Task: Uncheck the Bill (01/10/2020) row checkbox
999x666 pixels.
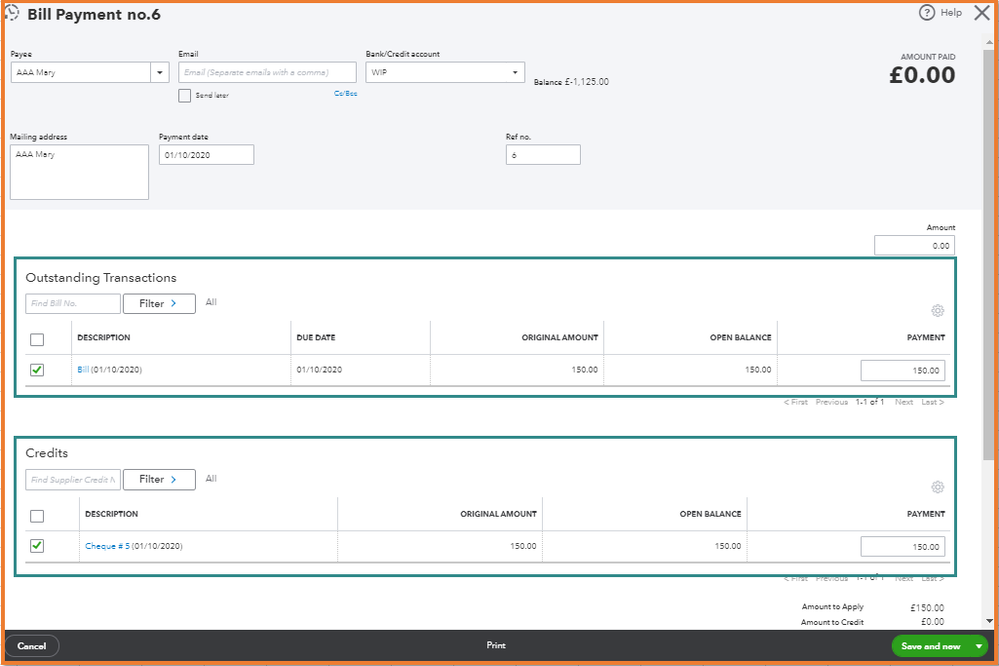Action: point(37,370)
